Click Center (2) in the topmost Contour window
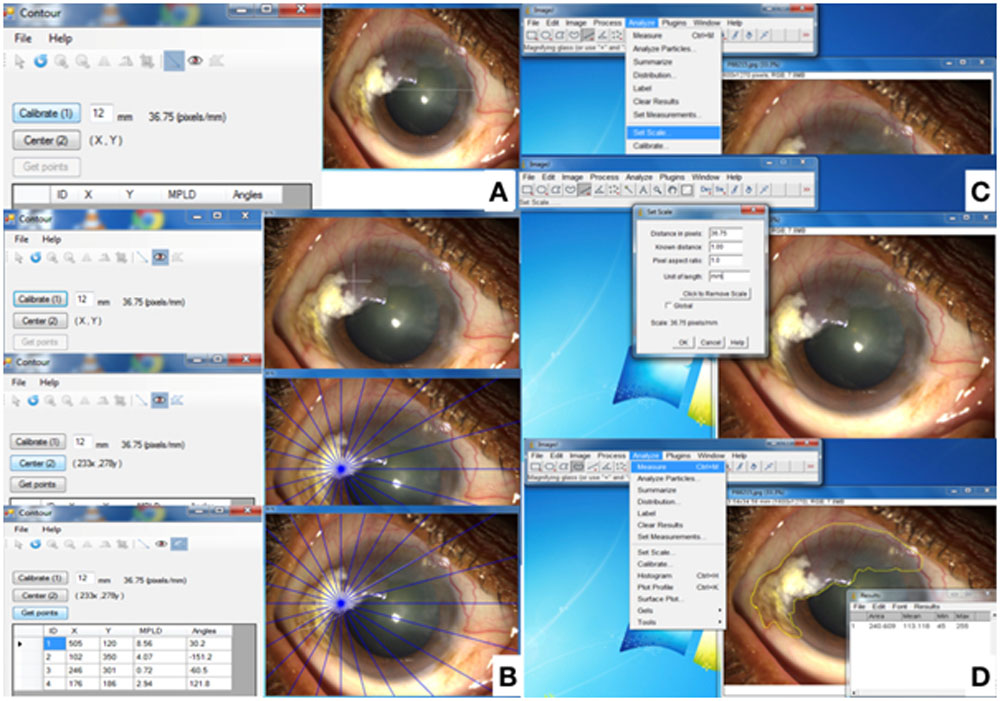The height and width of the screenshot is (701, 1000). [x=46, y=140]
